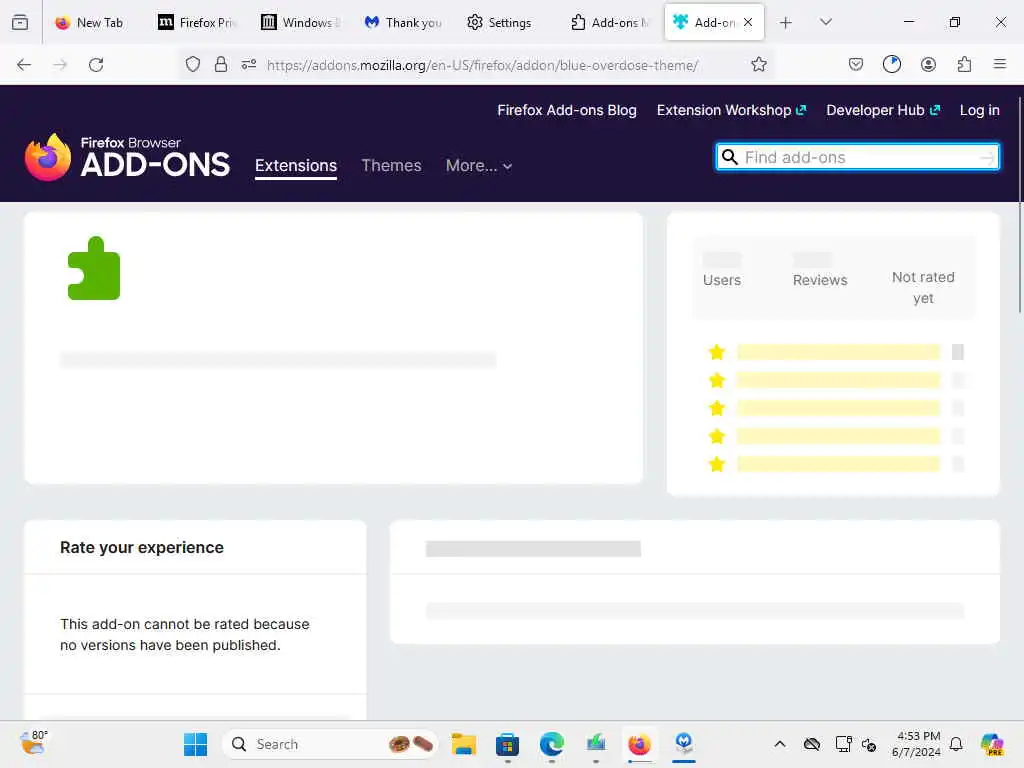Go to the Extensions section
This screenshot has height=768, width=1024.
tap(296, 165)
